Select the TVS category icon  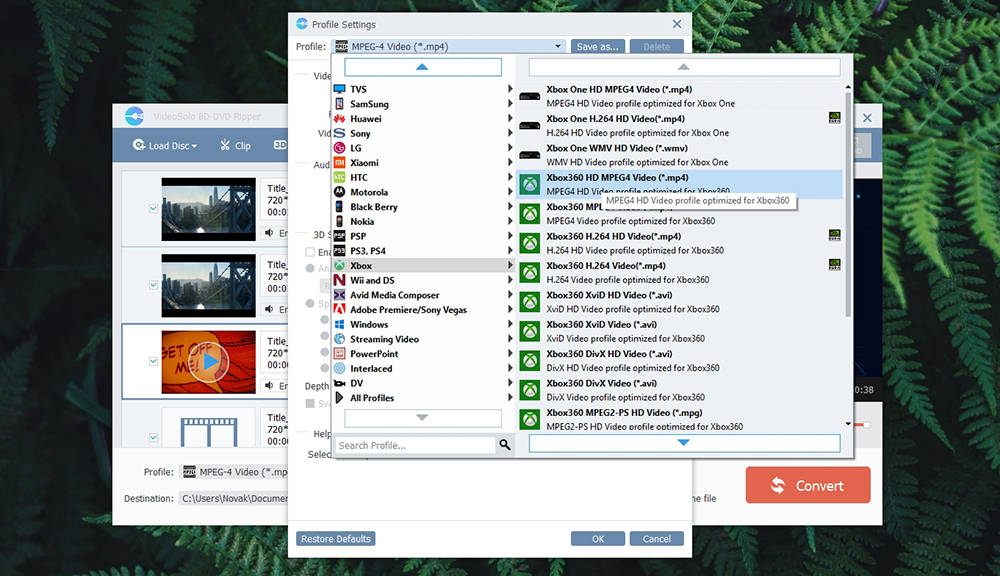point(339,89)
